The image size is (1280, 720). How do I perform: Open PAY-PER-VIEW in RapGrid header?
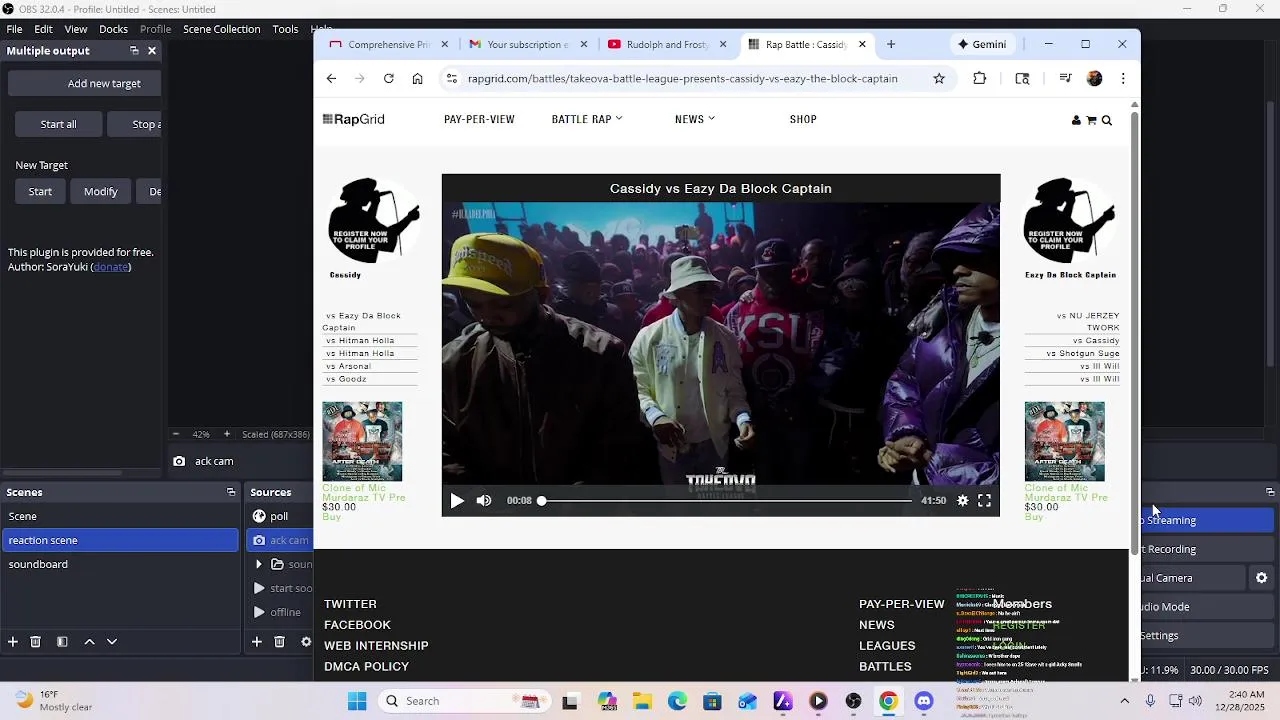pos(479,119)
